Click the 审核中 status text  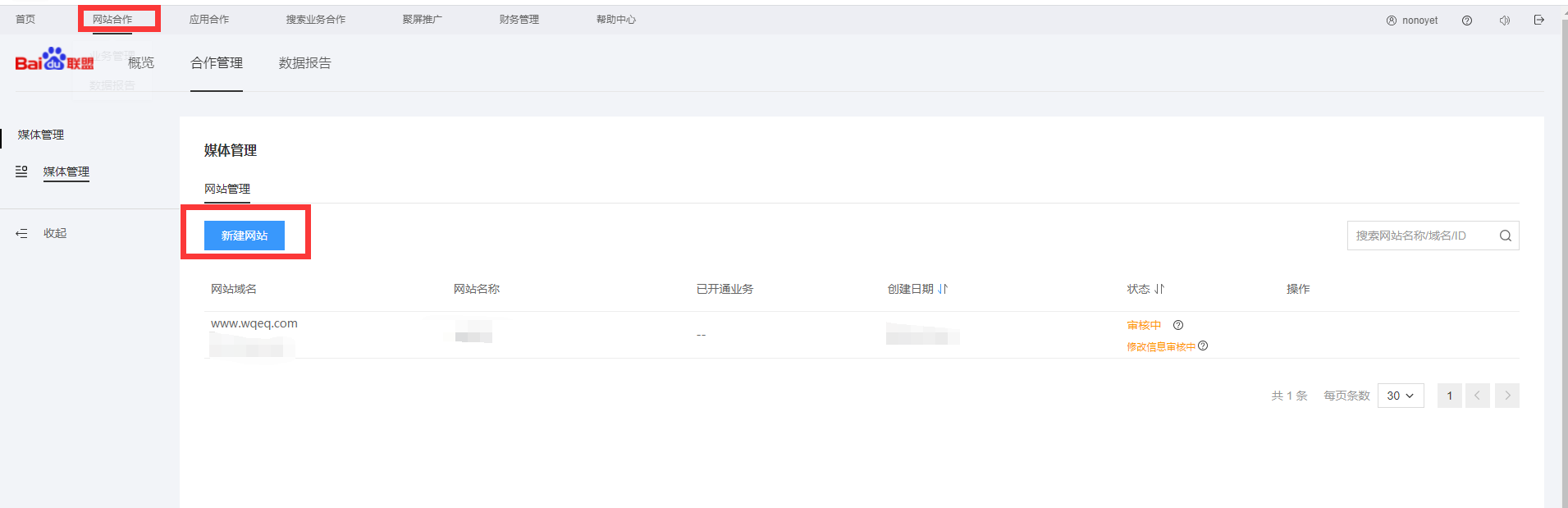[x=1144, y=325]
